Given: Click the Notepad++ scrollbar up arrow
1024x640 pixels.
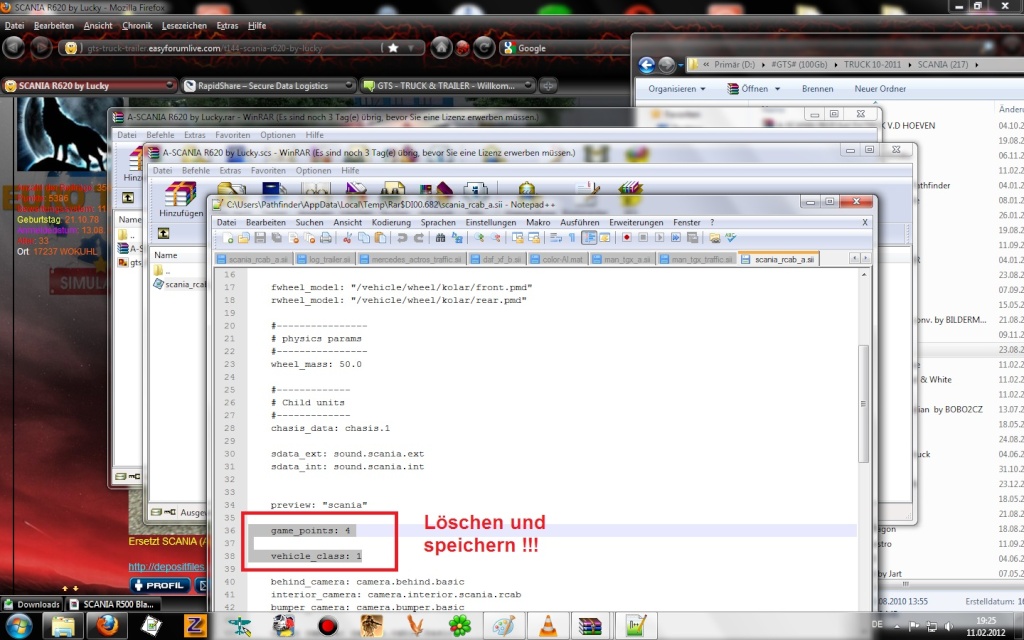Looking at the screenshot, I should pos(863,275).
